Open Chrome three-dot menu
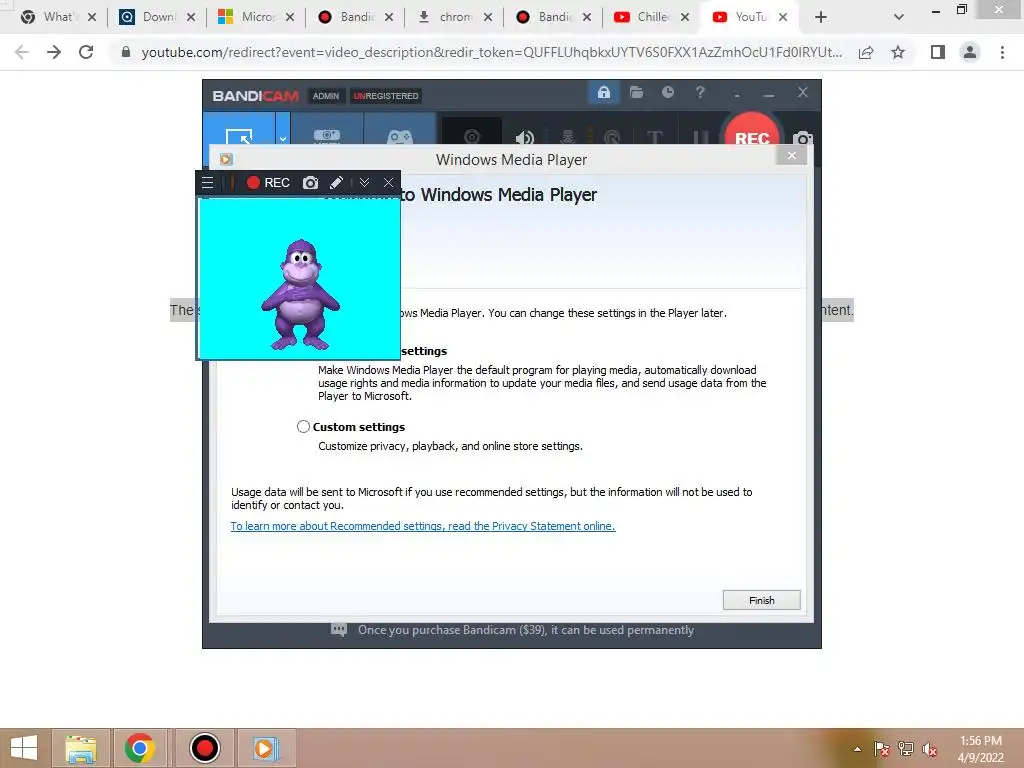Screen dimensions: 1024x768 (1002, 52)
